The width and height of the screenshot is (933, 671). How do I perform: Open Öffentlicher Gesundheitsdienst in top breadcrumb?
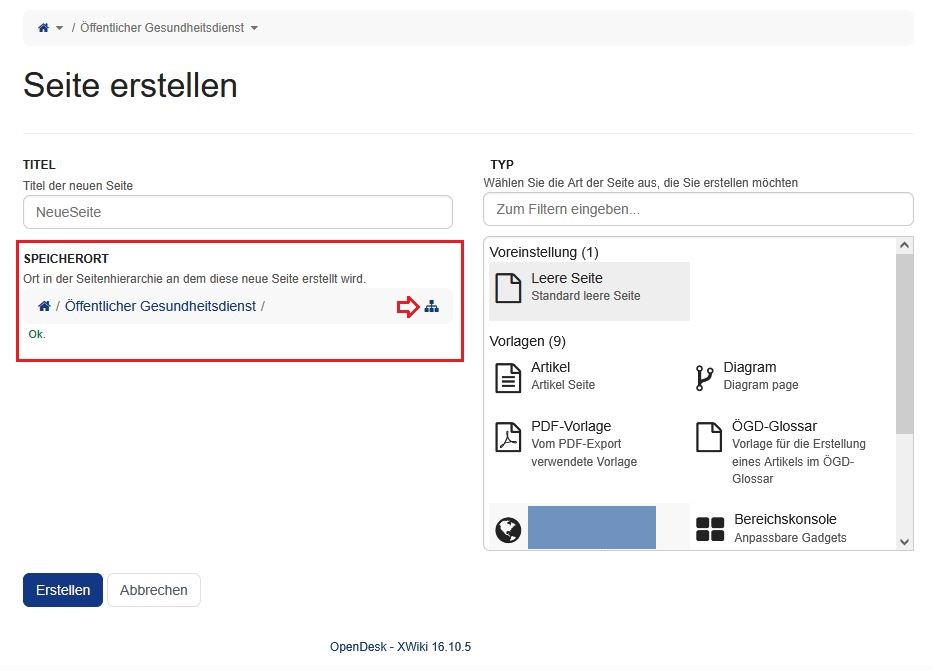(x=162, y=28)
